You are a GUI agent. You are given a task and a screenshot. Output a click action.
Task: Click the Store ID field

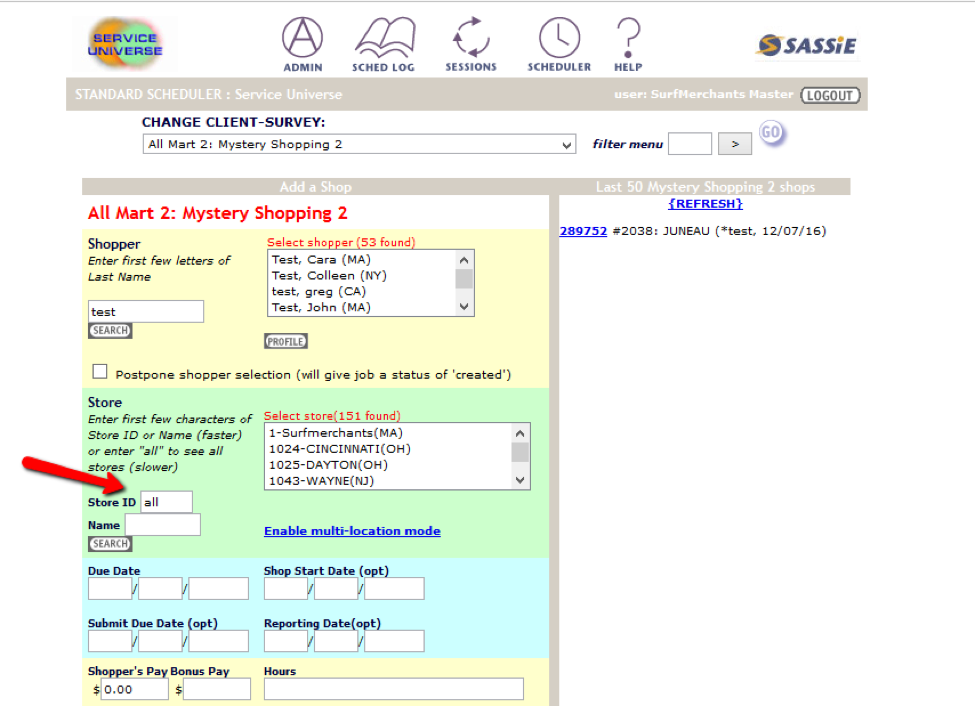tap(166, 502)
